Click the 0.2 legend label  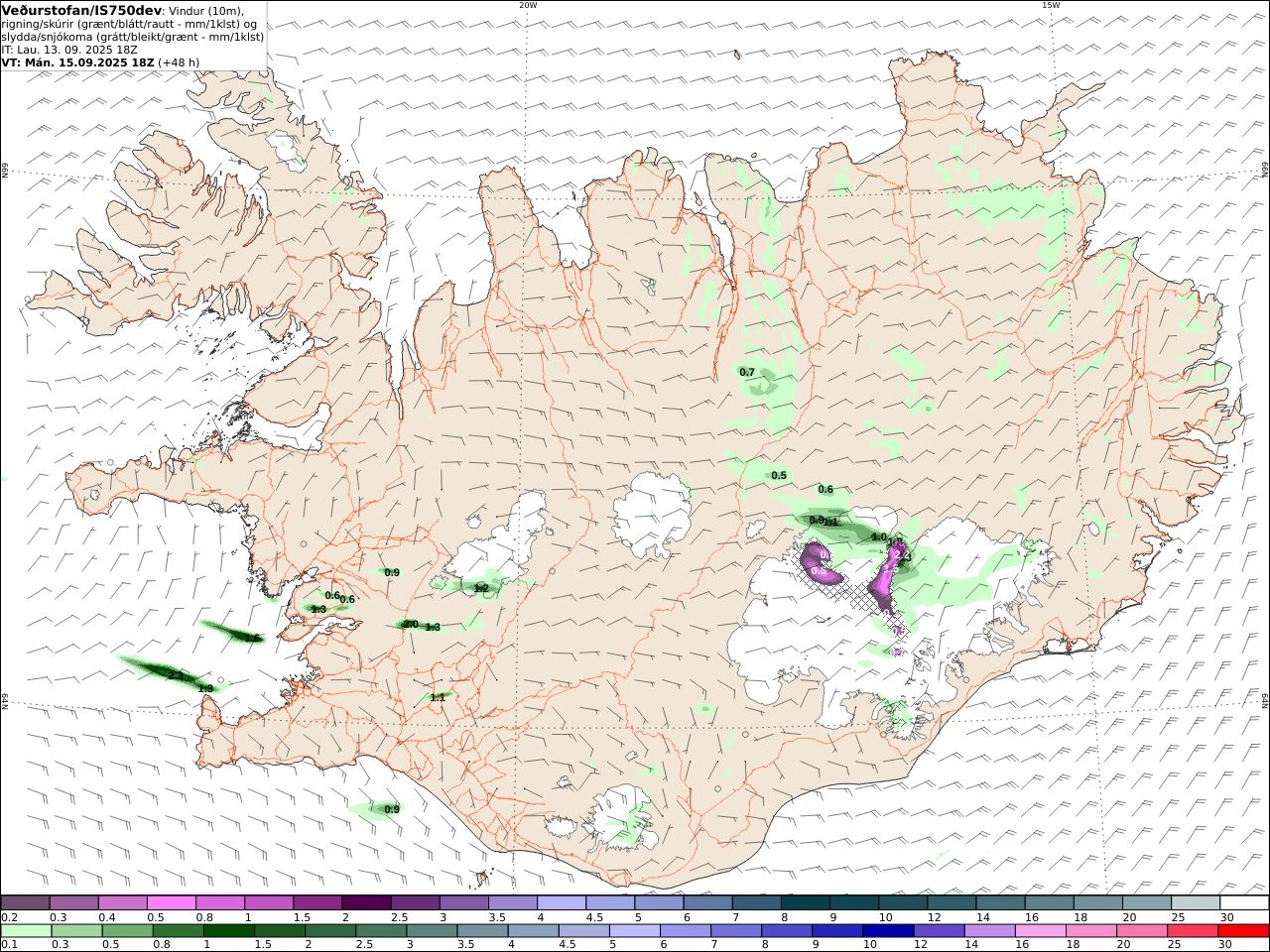tap(9, 917)
